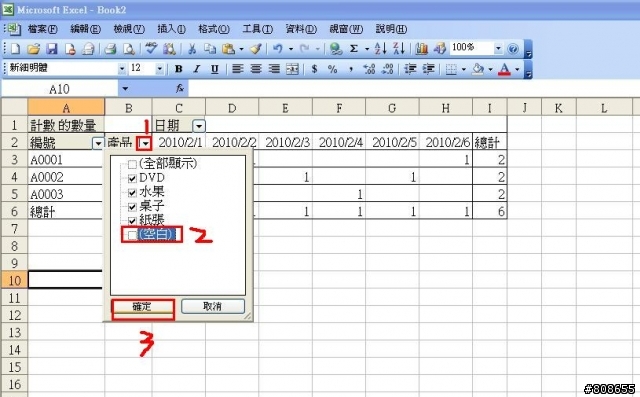Image resolution: width=640 pixels, height=397 pixels.
Task: Open the Chart Wizard icon
Action: [421, 49]
